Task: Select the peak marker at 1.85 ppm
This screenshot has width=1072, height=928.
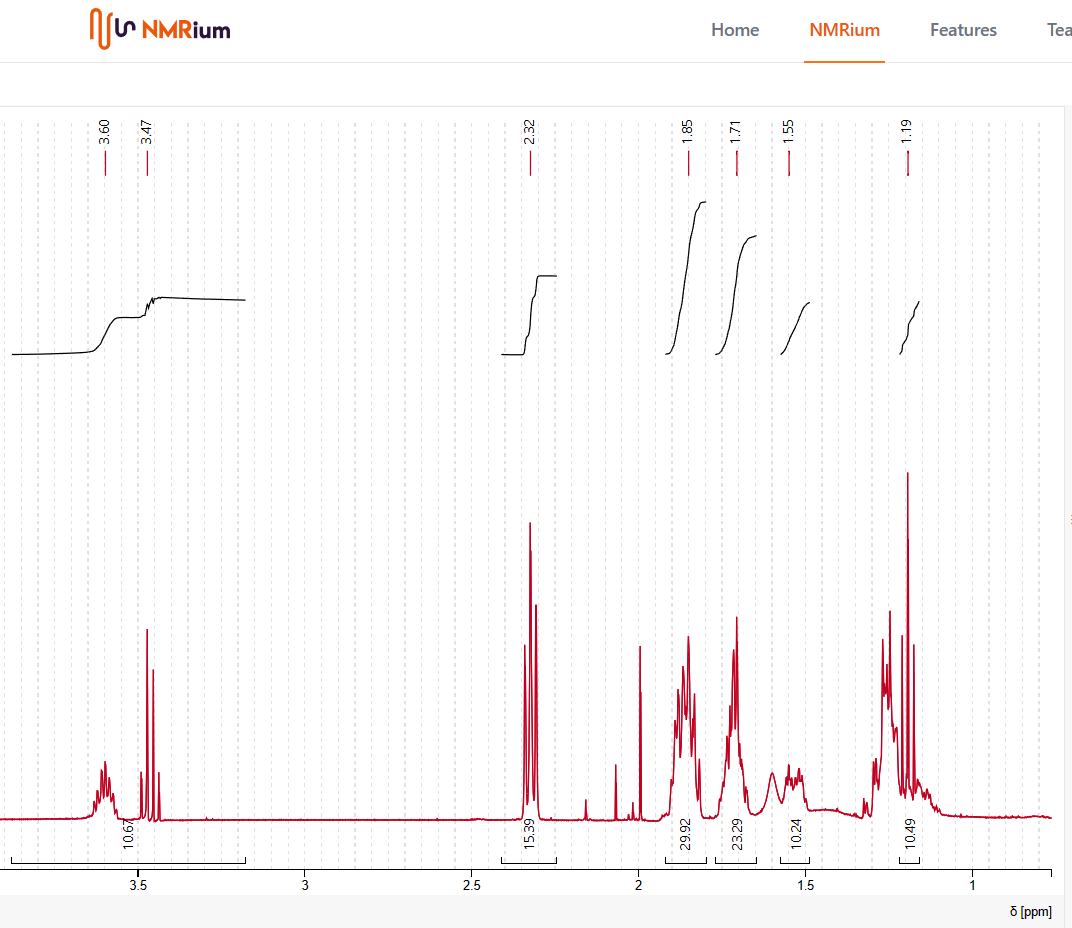Action: (688, 165)
